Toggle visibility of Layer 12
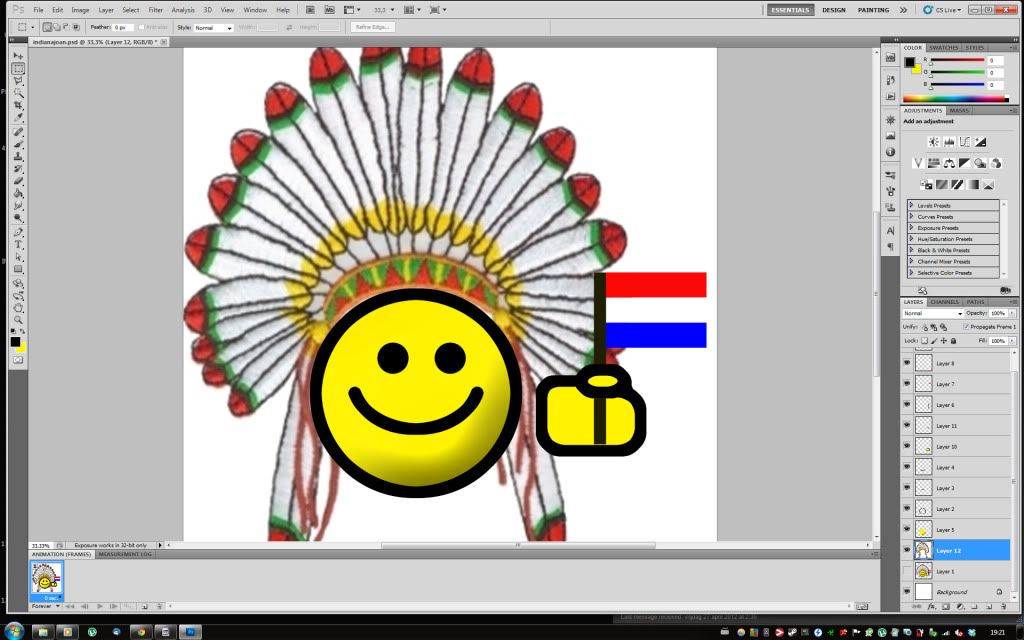 [906, 550]
